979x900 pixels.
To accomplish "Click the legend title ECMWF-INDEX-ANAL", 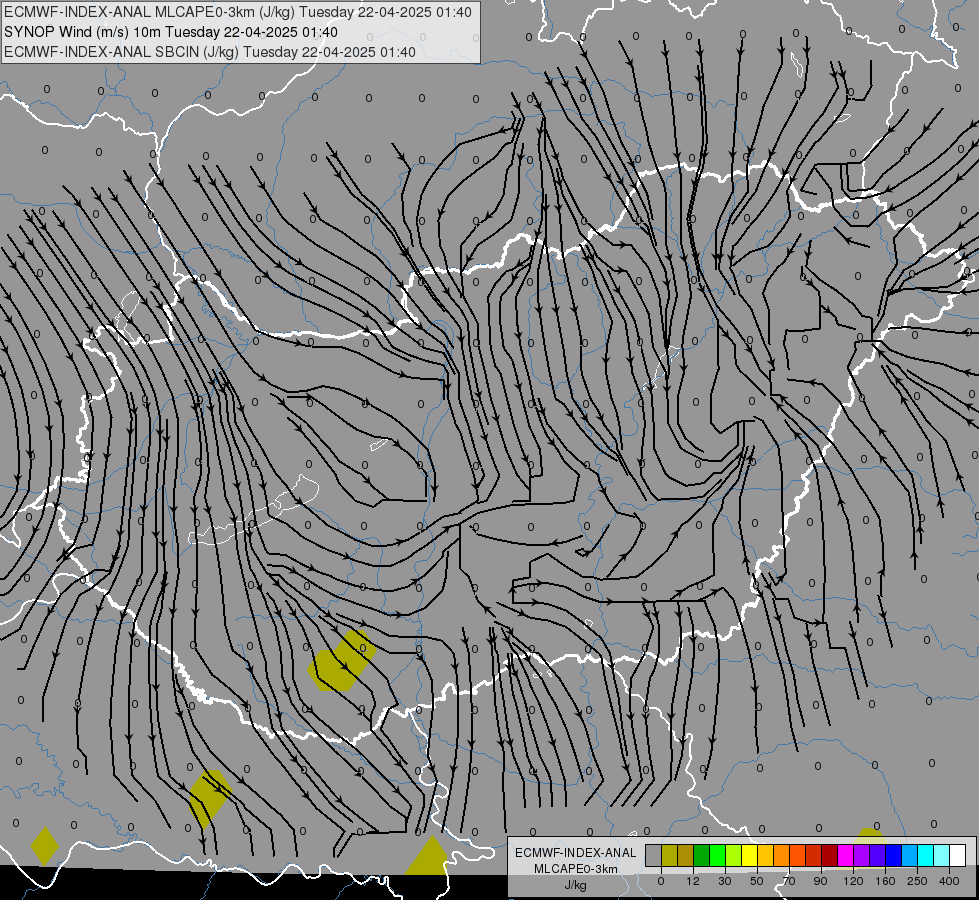I will pos(576,853).
